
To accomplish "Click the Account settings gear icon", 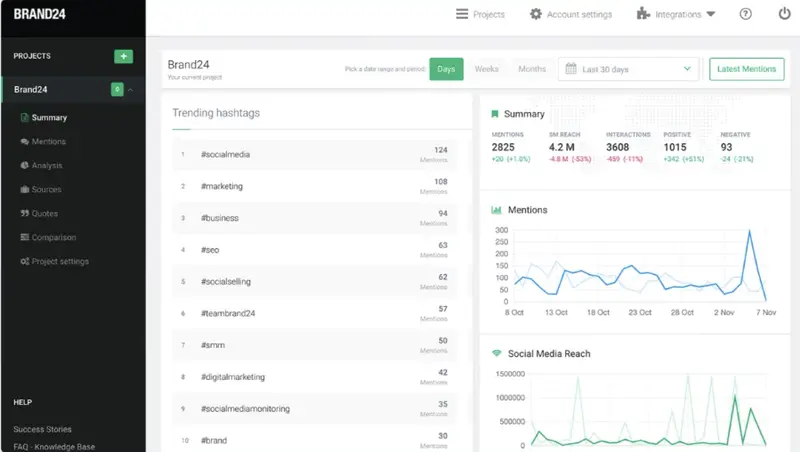I will tap(536, 14).
